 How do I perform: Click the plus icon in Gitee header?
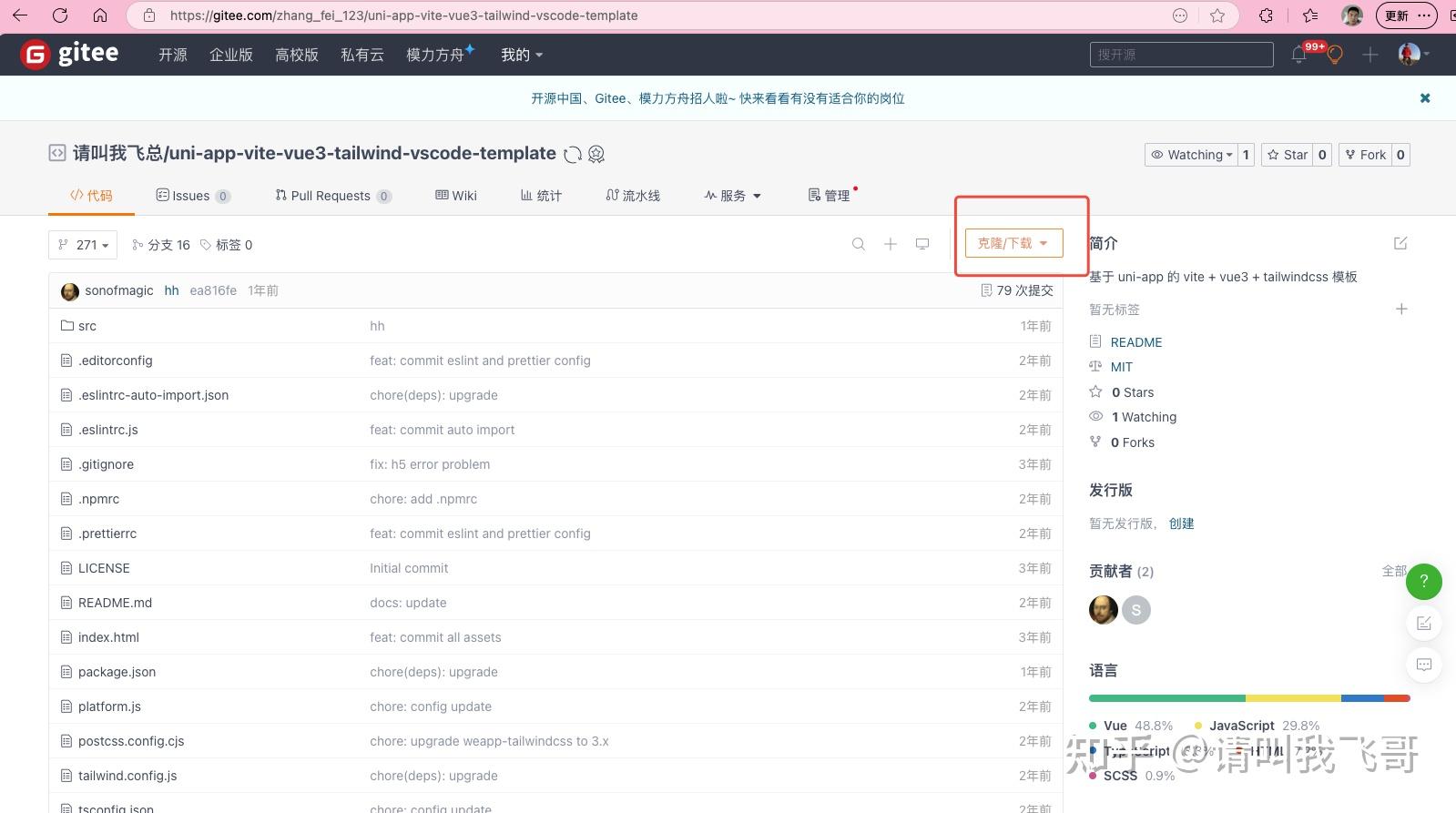click(x=1370, y=55)
